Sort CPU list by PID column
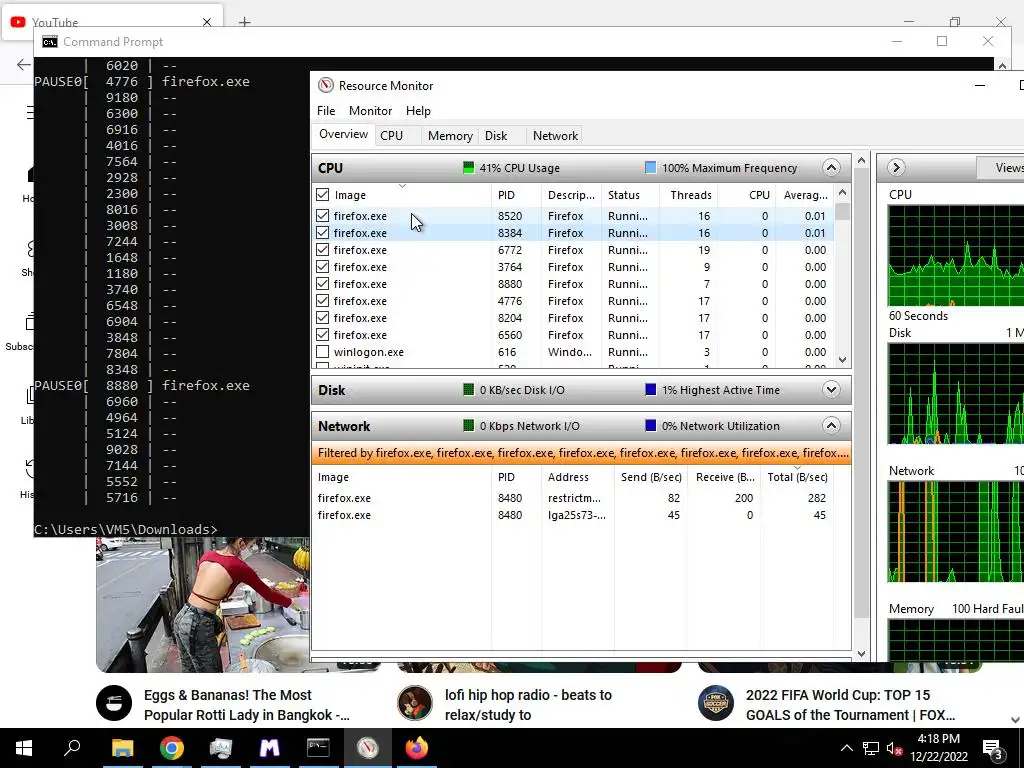The height and width of the screenshot is (768, 1024). (516, 195)
